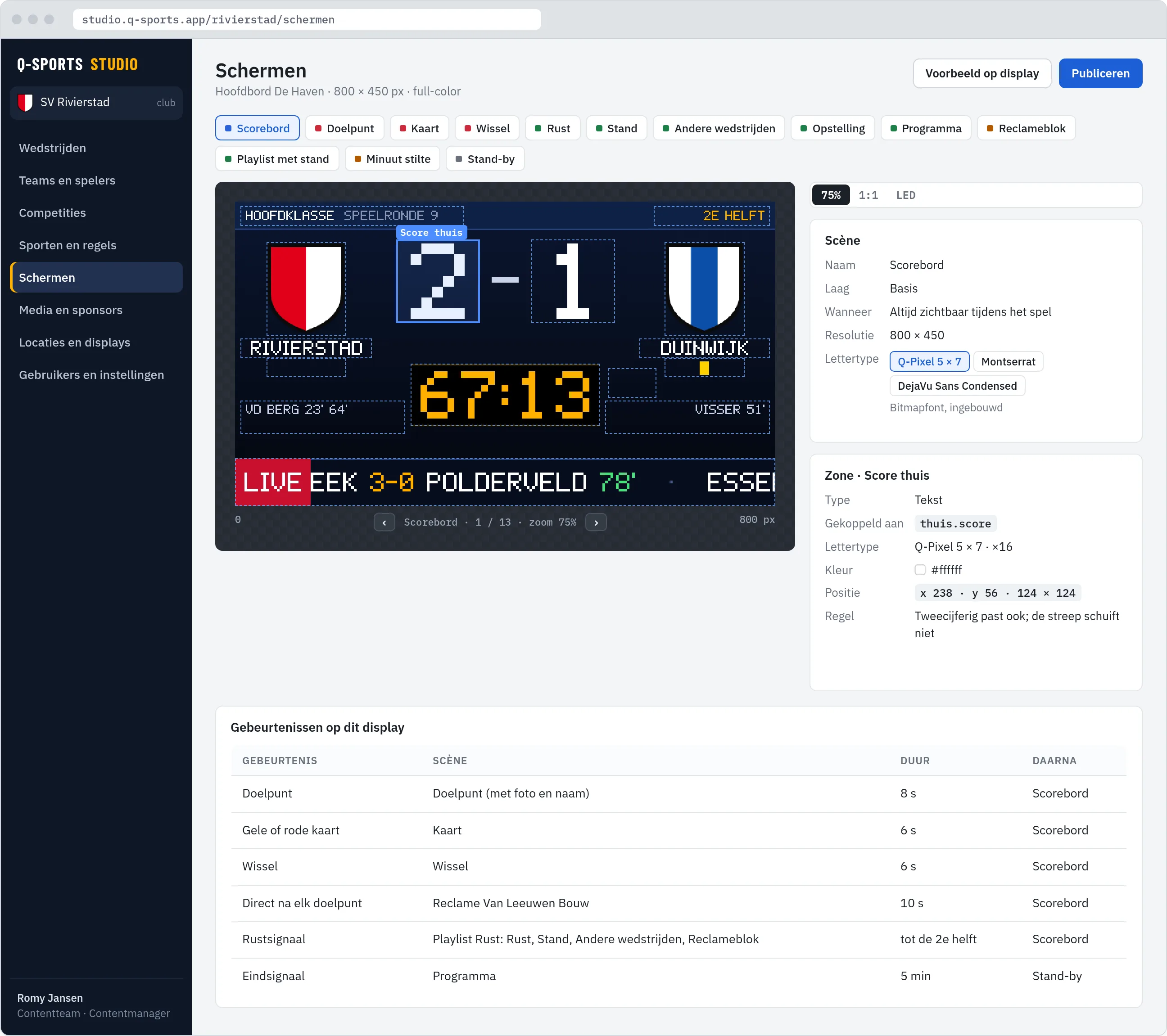The image size is (1167, 1036).
Task: Go to previous scene with left chevron
Action: point(384,523)
